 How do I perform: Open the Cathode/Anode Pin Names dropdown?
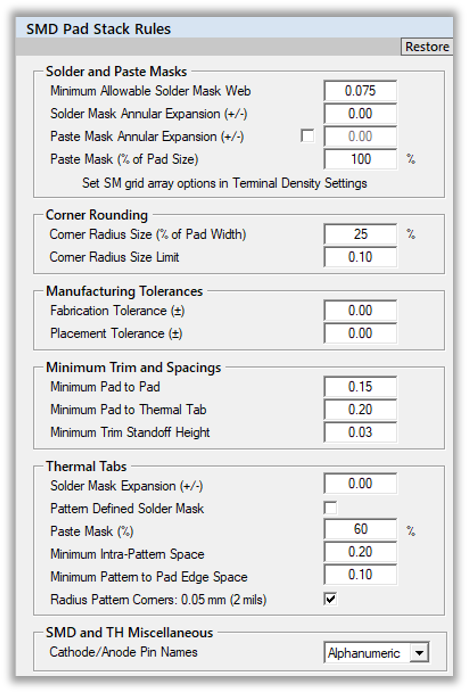pos(419,652)
